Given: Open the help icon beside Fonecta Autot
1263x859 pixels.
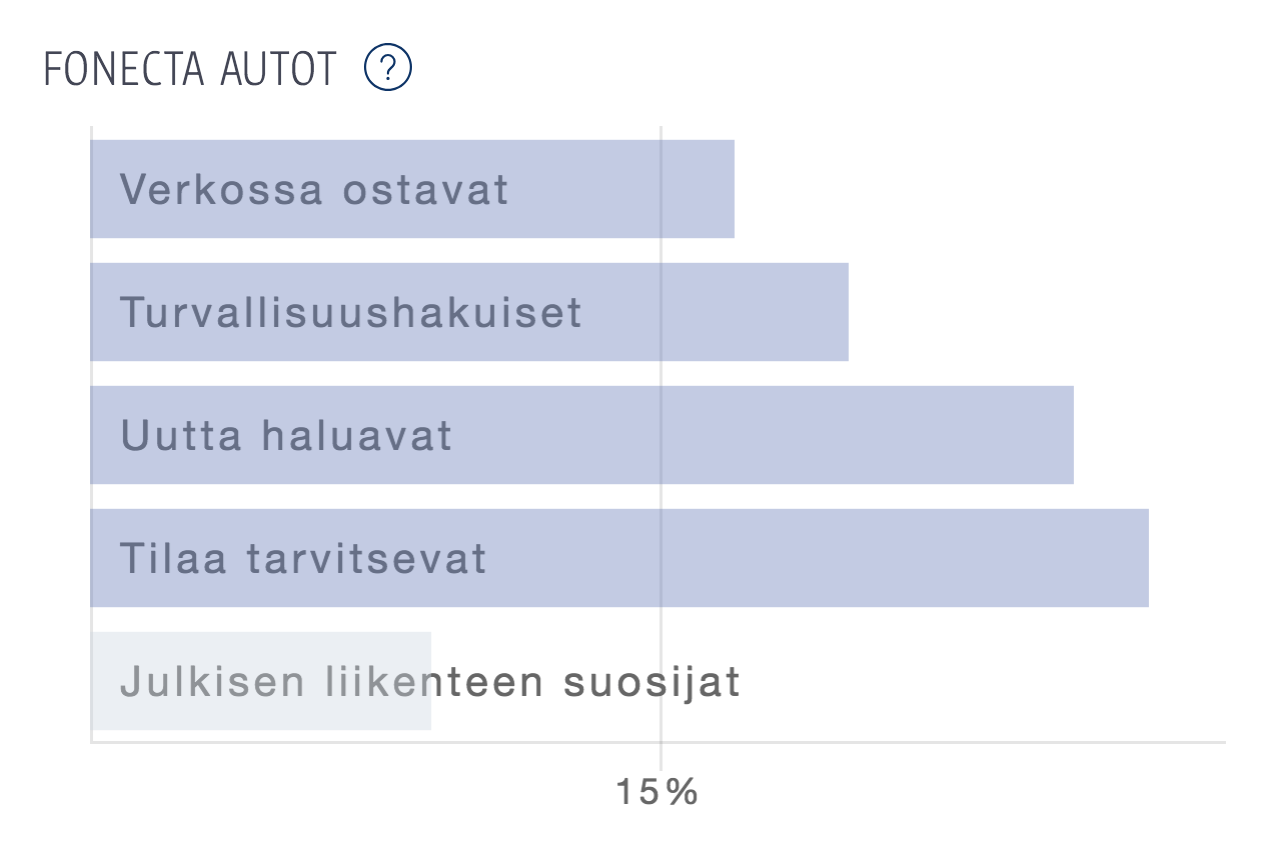Looking at the screenshot, I should 388,69.
